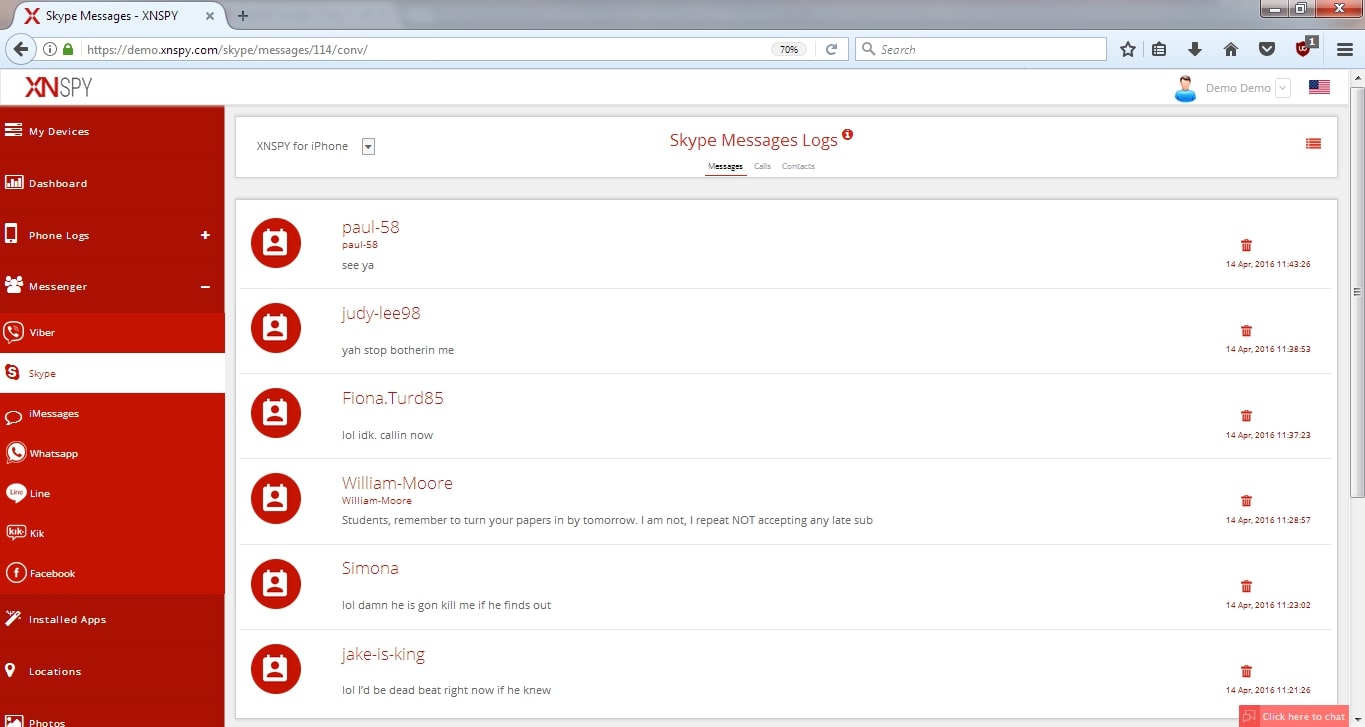Delete the paul-58 conversation via trash icon

tap(1246, 245)
